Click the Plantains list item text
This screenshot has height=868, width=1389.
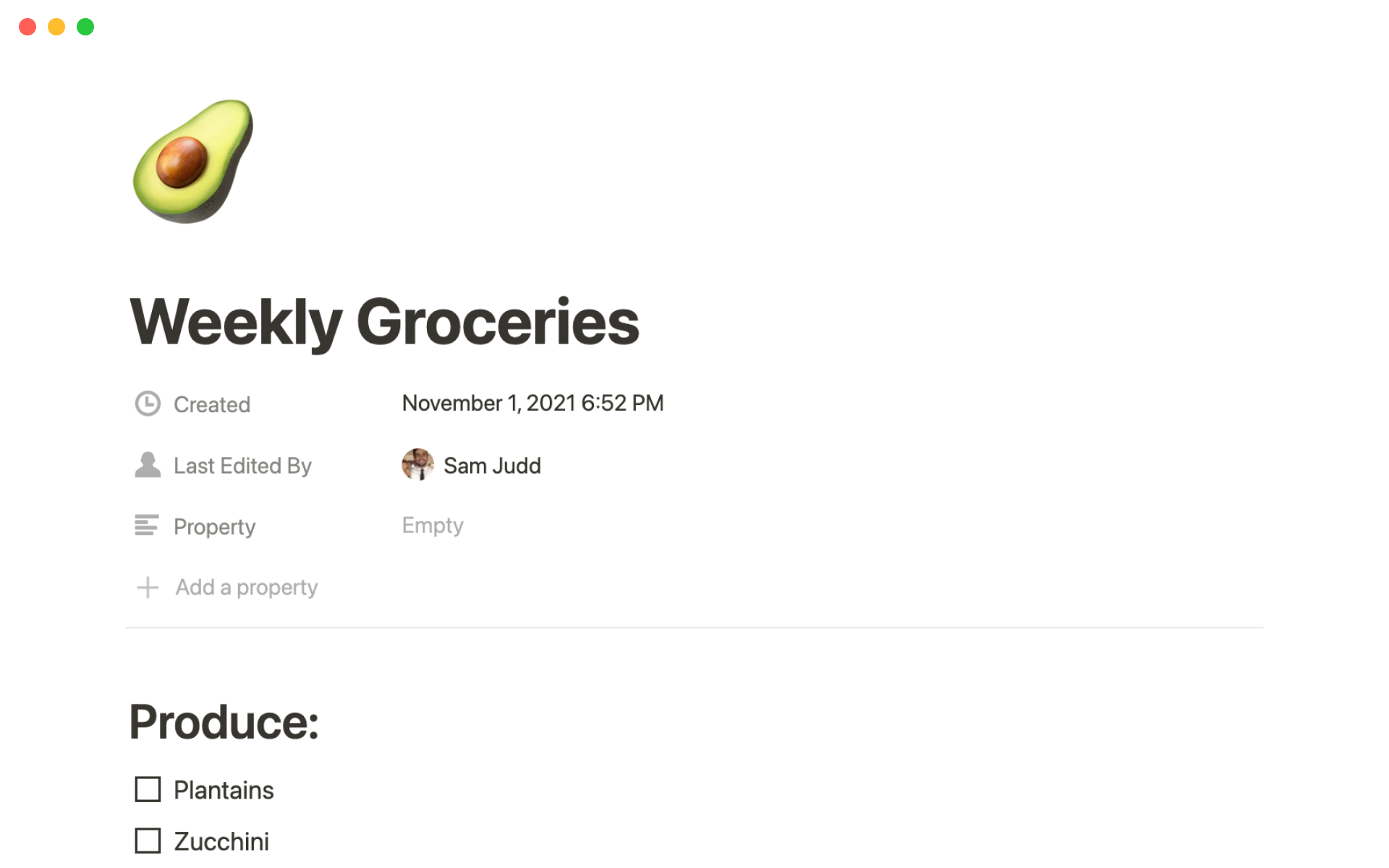224,790
